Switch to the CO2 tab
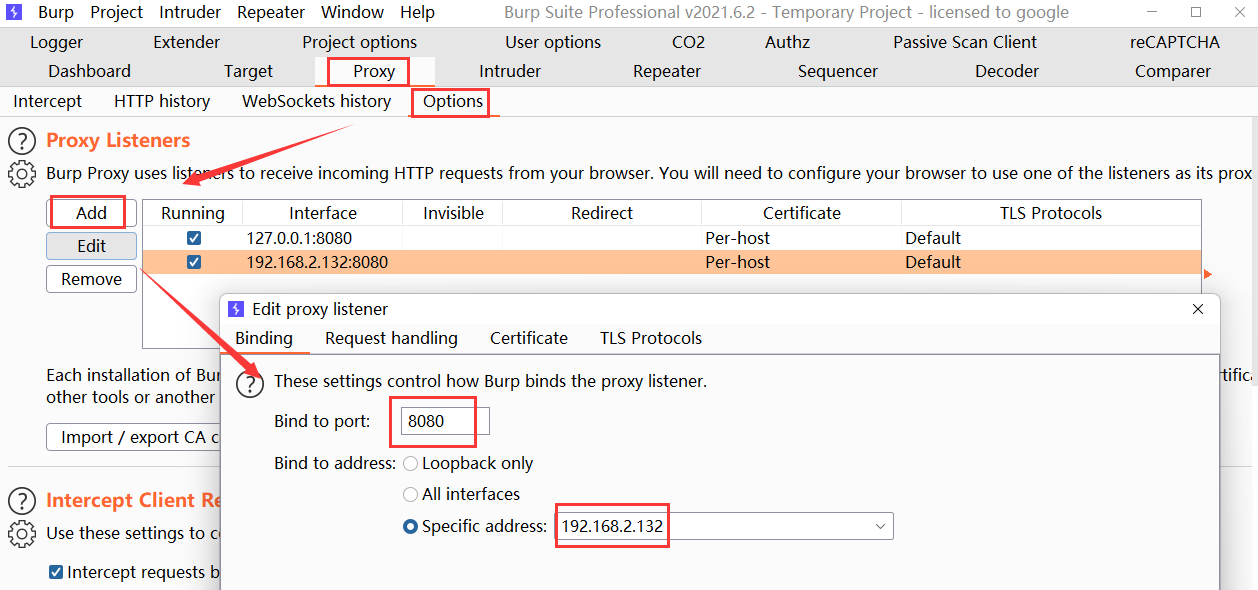This screenshot has width=1258, height=590. tap(688, 42)
